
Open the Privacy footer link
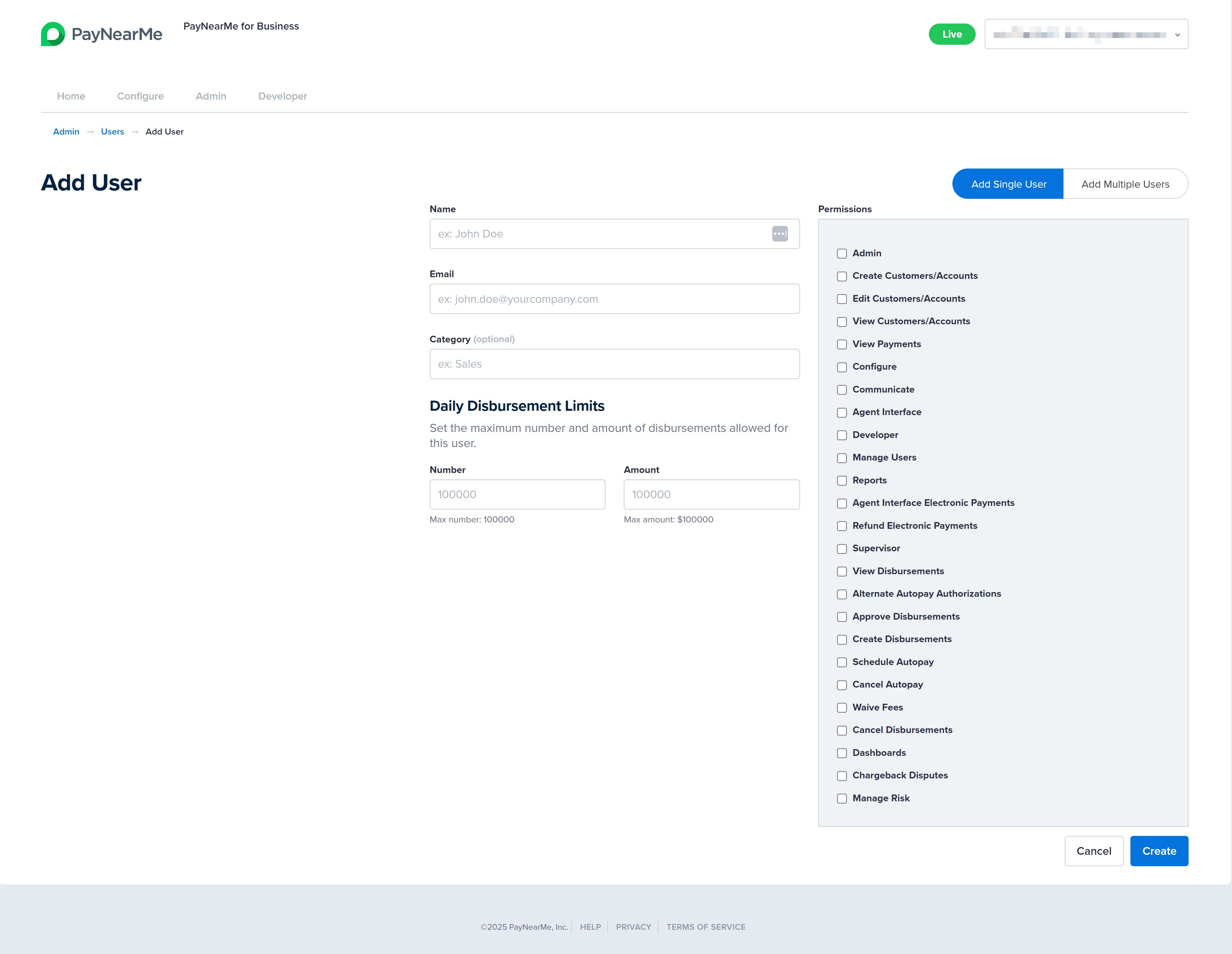click(633, 927)
